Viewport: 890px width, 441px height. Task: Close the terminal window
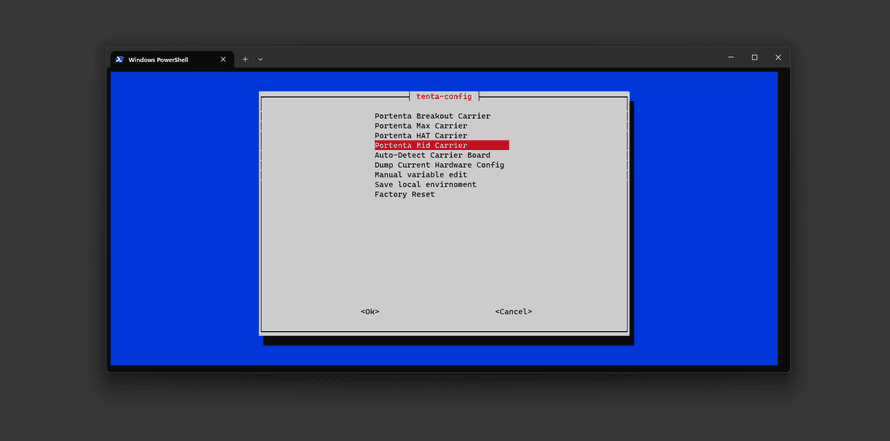click(x=777, y=58)
